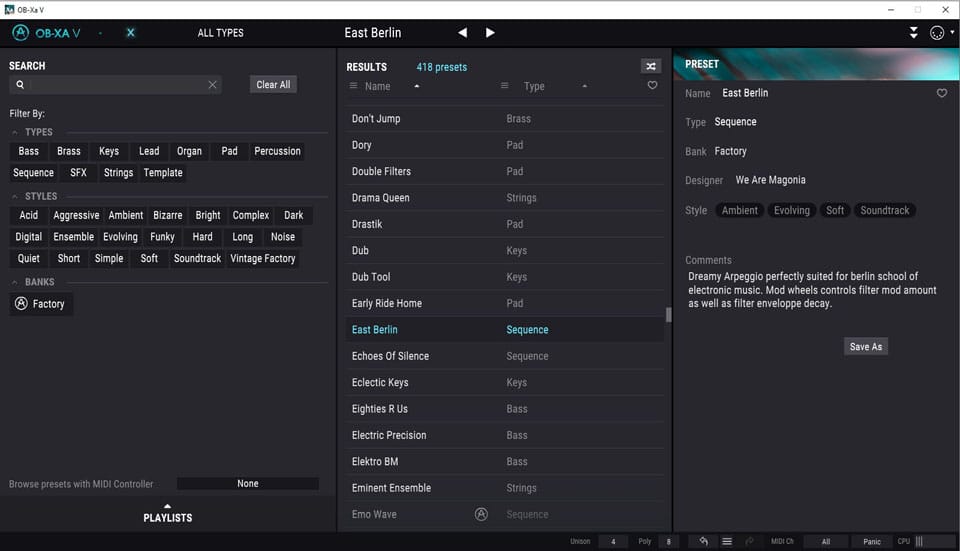The height and width of the screenshot is (551, 960).
Task: Click the Save As button
Action: [866, 347]
